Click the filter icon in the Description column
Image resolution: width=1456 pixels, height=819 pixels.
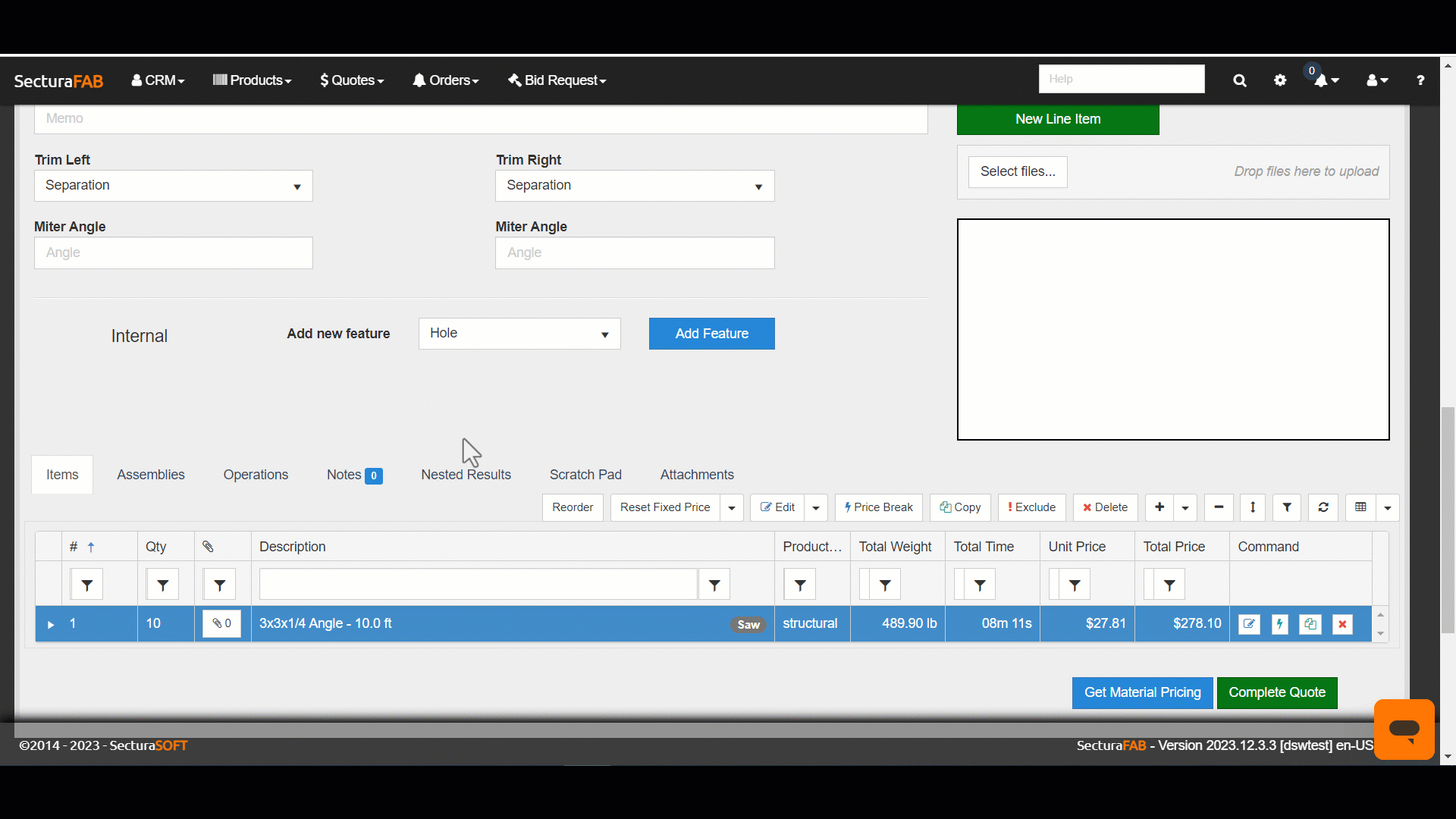coord(714,585)
